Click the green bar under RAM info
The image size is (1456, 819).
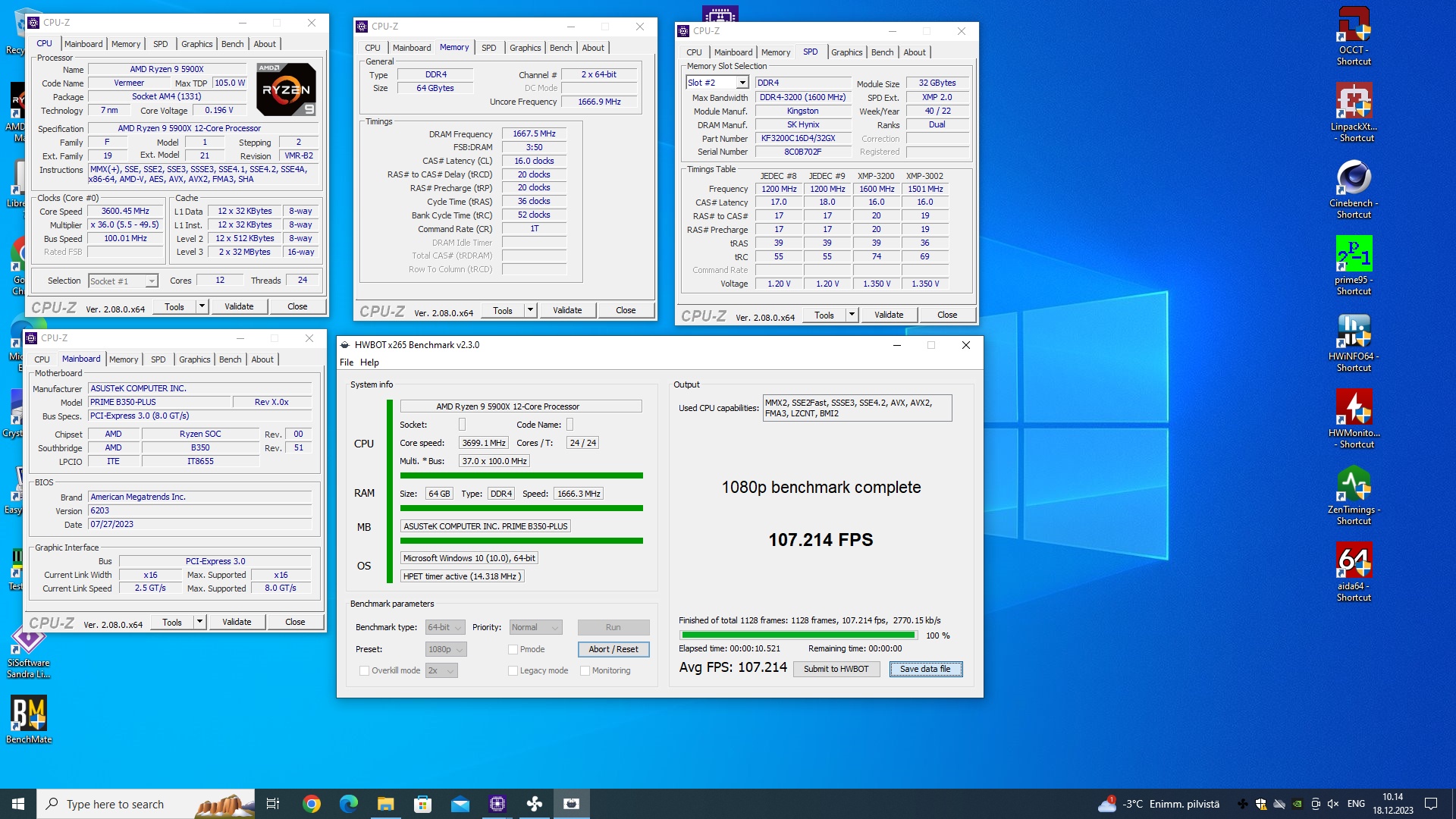(521, 508)
